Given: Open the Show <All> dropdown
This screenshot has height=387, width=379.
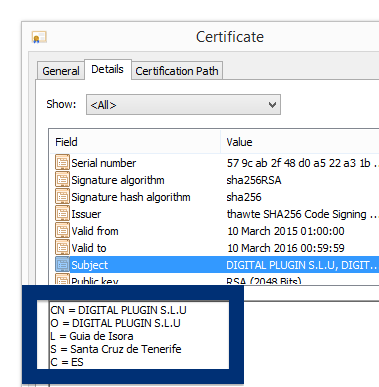Looking at the screenshot, I should coord(183,105).
